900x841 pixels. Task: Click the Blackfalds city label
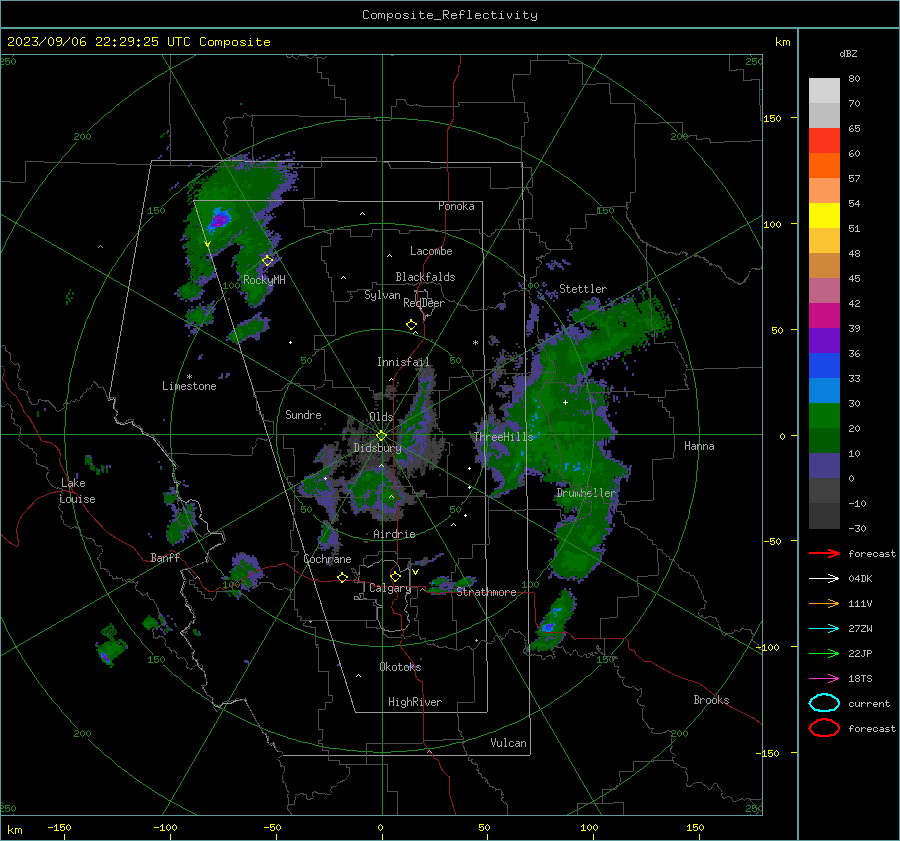coord(425,277)
